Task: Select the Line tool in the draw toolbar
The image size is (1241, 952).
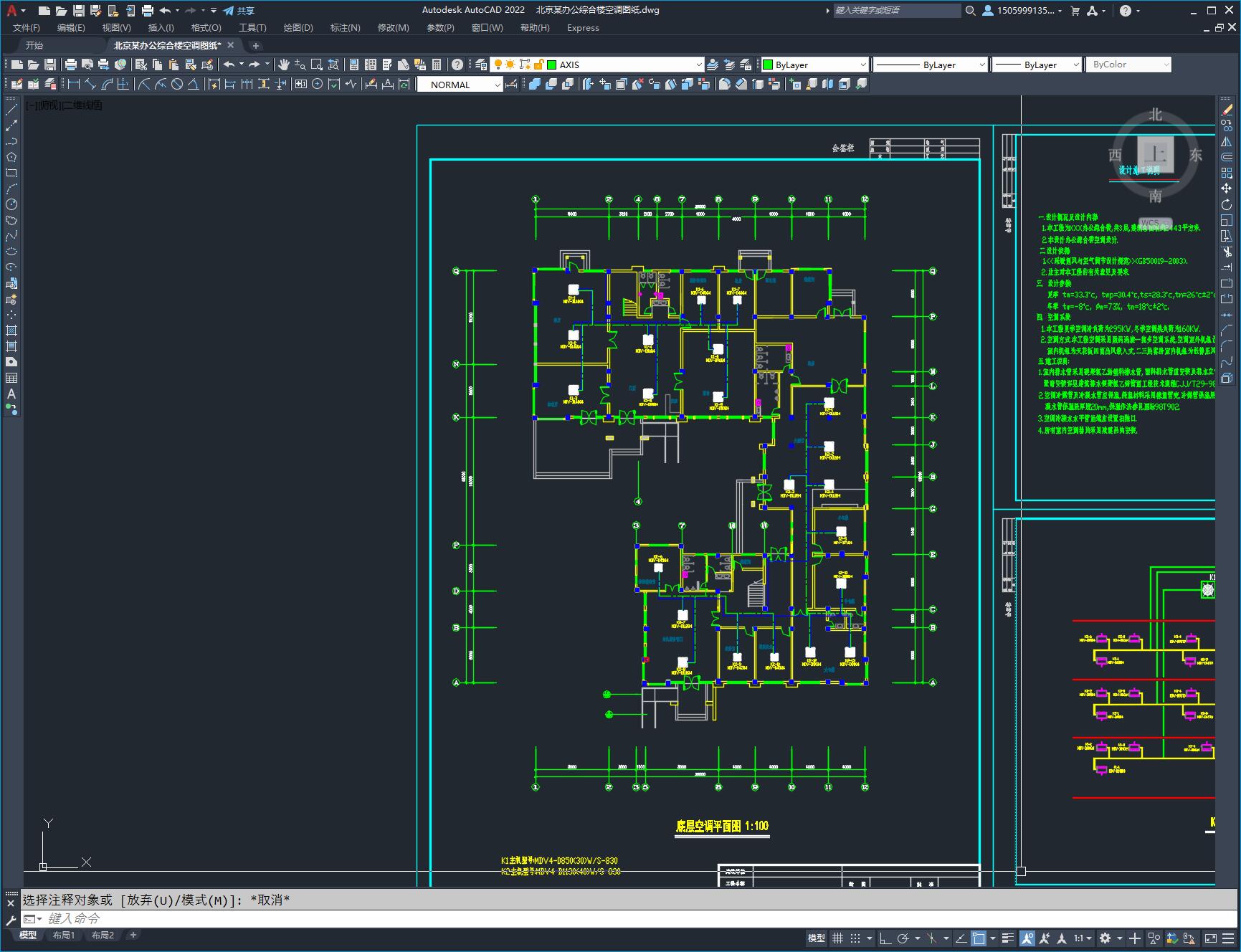Action: pyautogui.click(x=11, y=110)
